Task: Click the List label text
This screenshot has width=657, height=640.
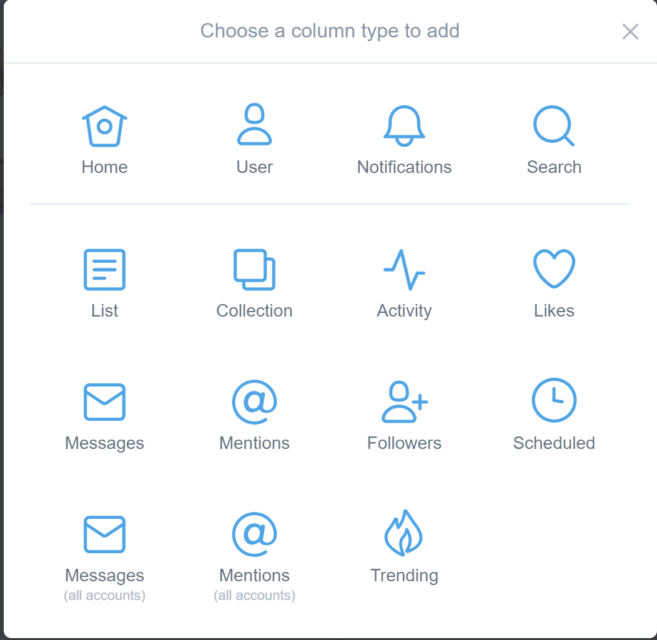Action: click(104, 311)
